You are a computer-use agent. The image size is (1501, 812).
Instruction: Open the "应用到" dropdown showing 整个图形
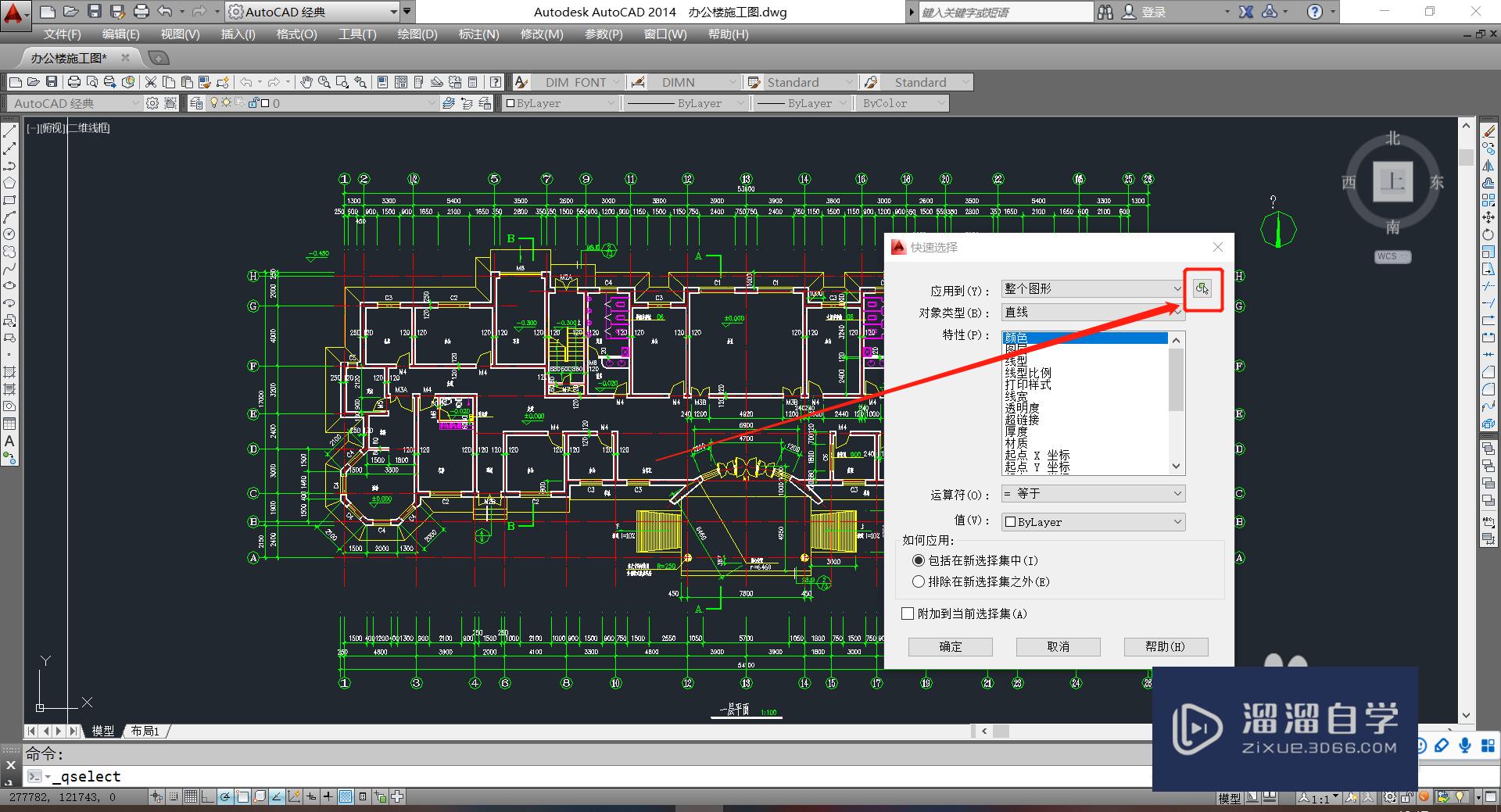pyautogui.click(x=1094, y=289)
